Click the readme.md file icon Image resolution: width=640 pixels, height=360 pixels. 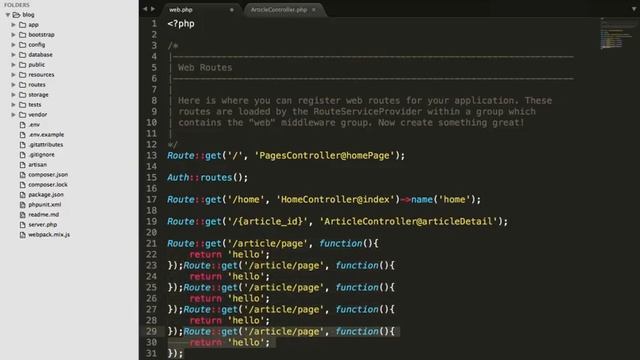(x=23, y=215)
